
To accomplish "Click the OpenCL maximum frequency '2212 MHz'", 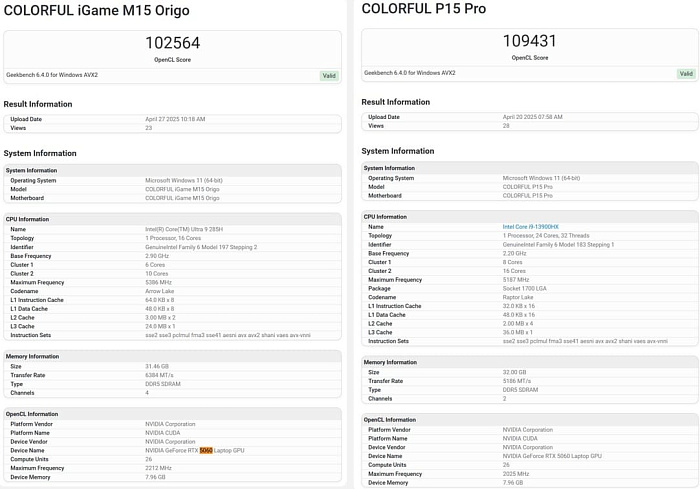I will pos(158,468).
